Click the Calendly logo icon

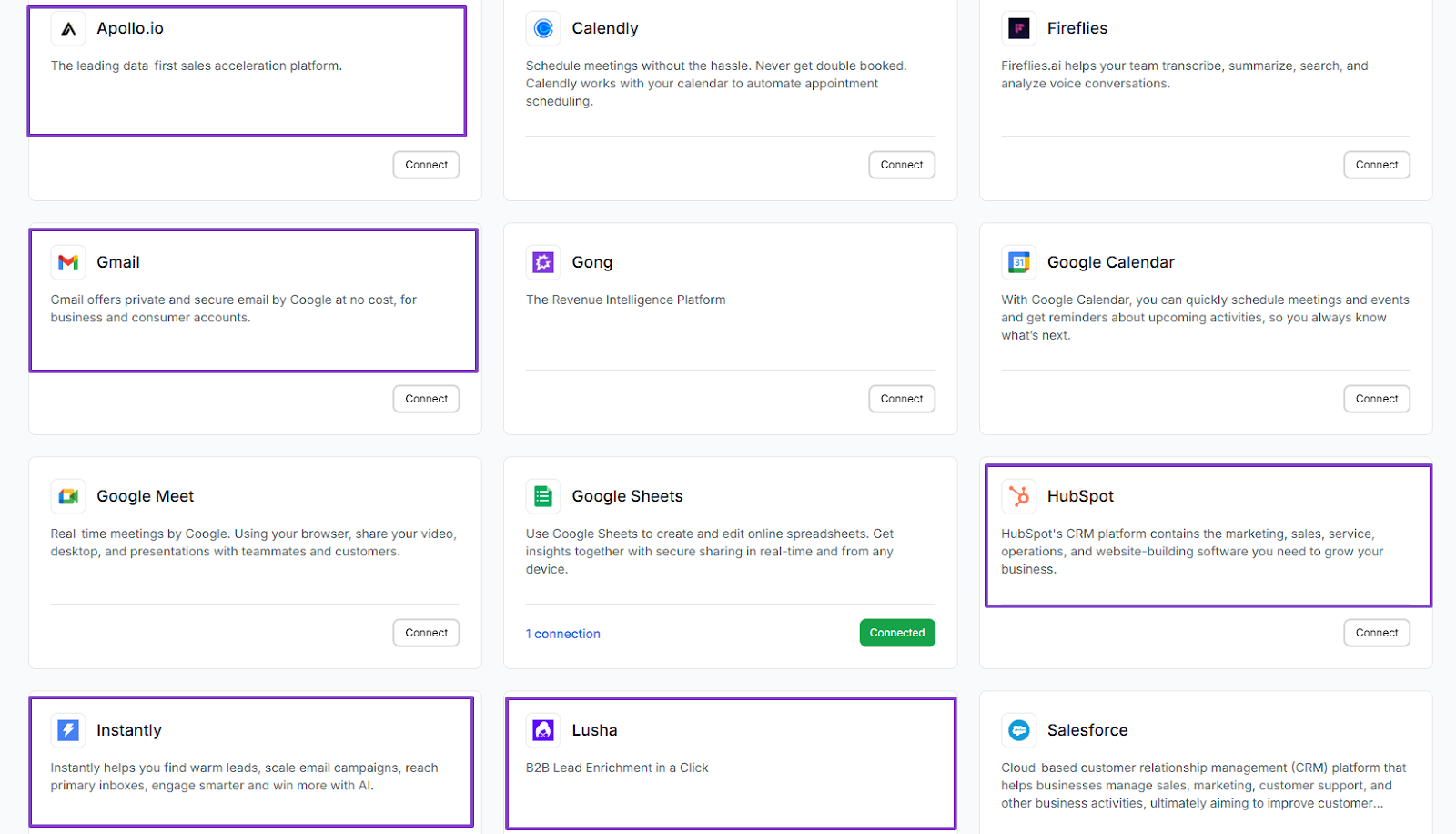(543, 28)
